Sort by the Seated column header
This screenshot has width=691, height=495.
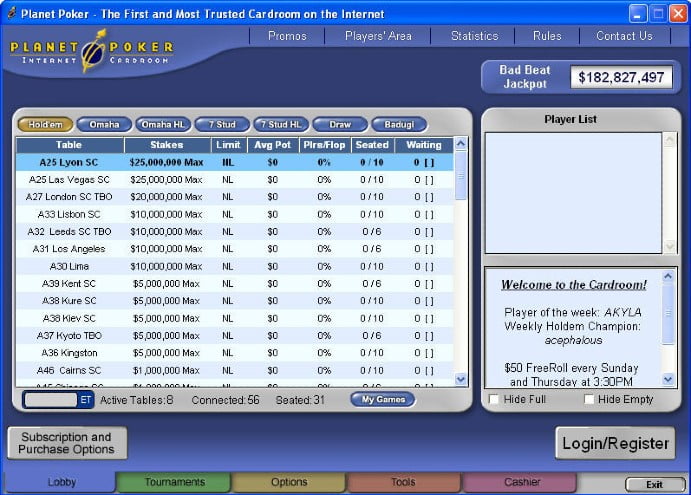pos(372,145)
